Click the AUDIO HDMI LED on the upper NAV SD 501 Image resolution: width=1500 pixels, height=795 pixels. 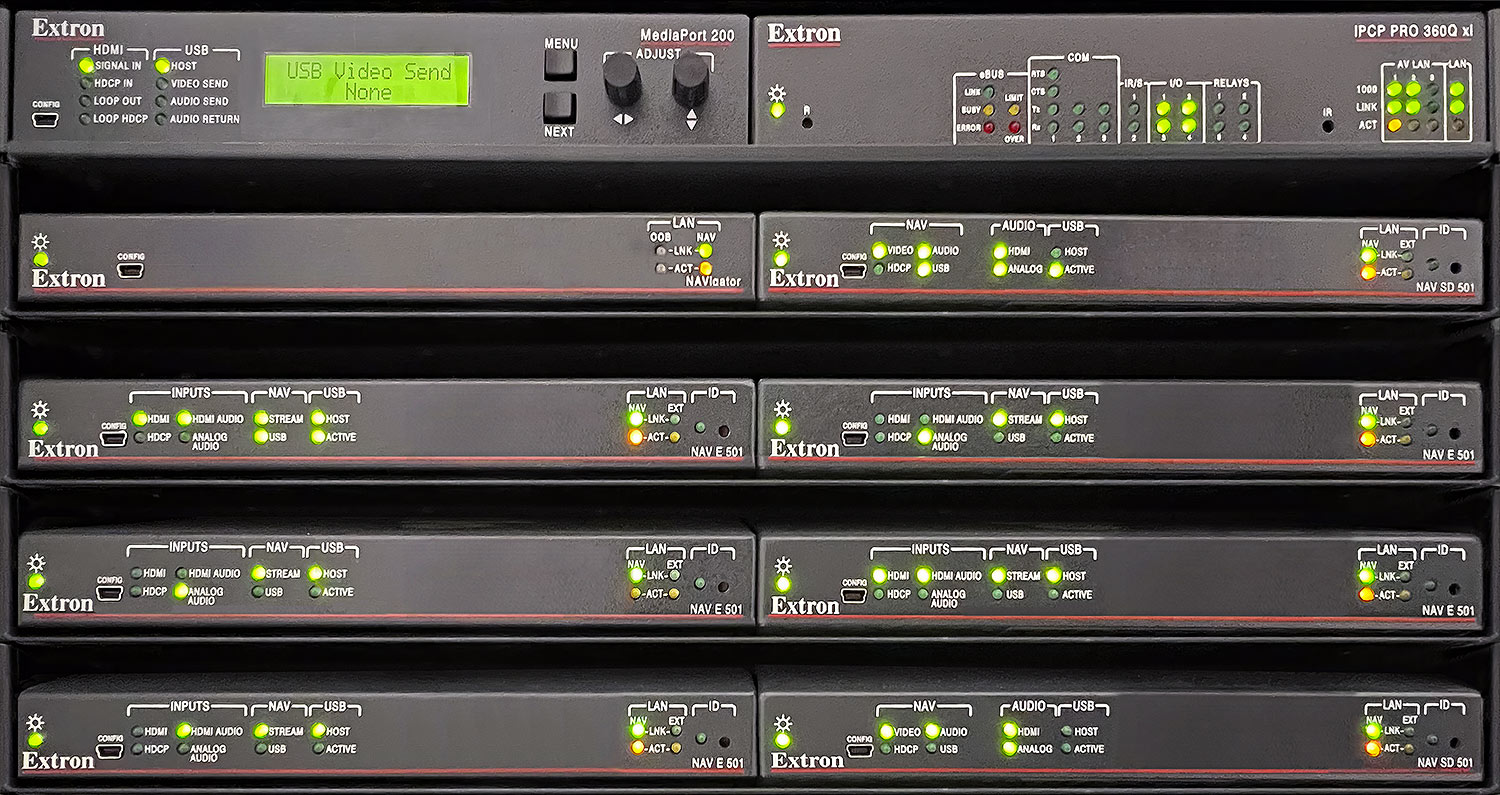coord(1000,251)
